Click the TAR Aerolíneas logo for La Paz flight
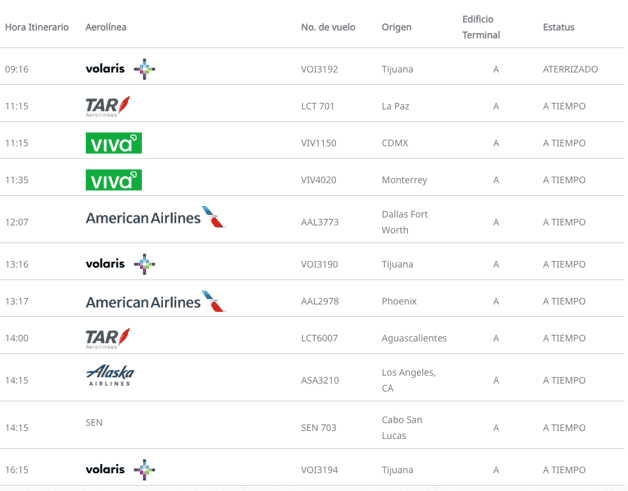Image resolution: width=628 pixels, height=491 pixels. point(108,106)
